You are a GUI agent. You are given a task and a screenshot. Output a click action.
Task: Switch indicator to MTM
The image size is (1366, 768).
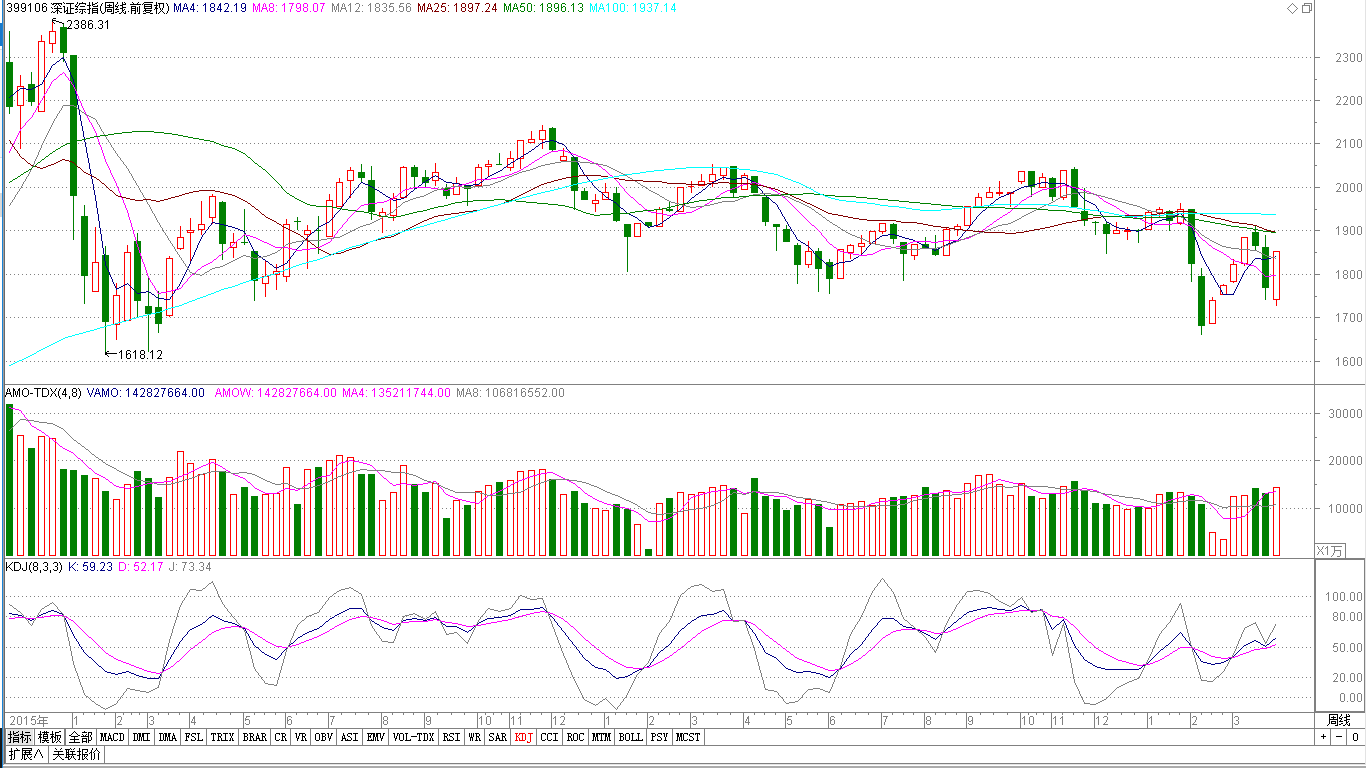pyautogui.click(x=601, y=737)
